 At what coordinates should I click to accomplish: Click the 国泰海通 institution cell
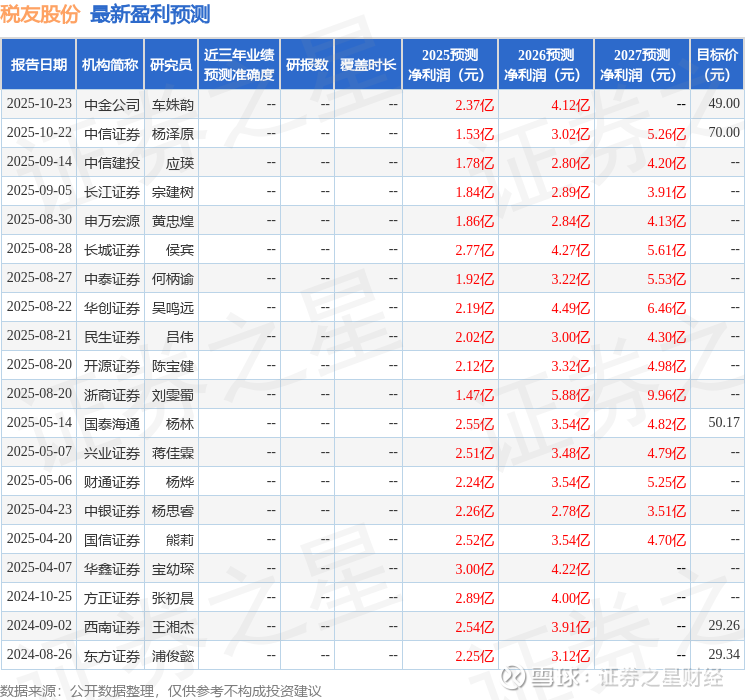coord(112,424)
